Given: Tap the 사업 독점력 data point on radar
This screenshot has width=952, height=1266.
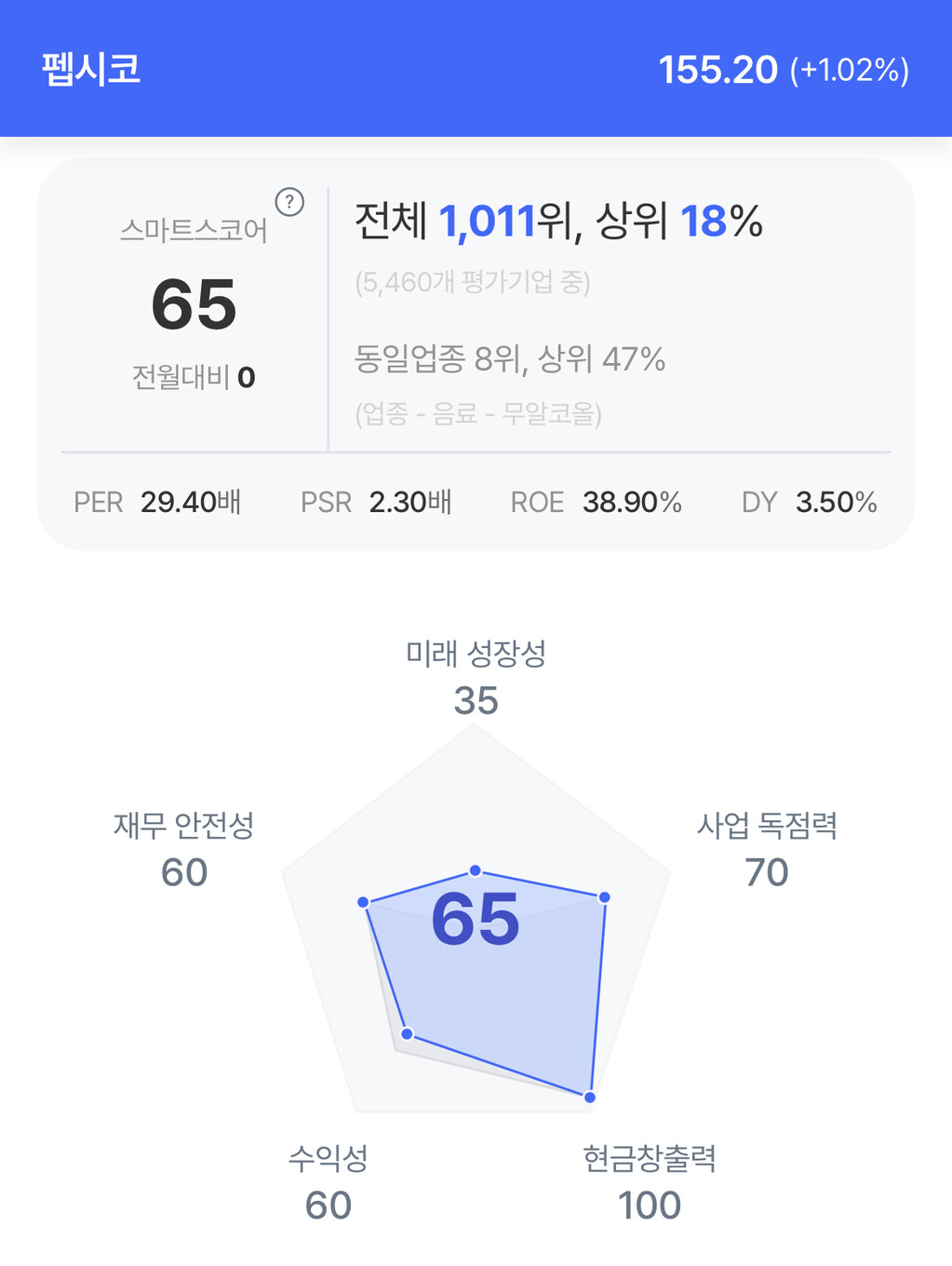Looking at the screenshot, I should click(x=605, y=897).
